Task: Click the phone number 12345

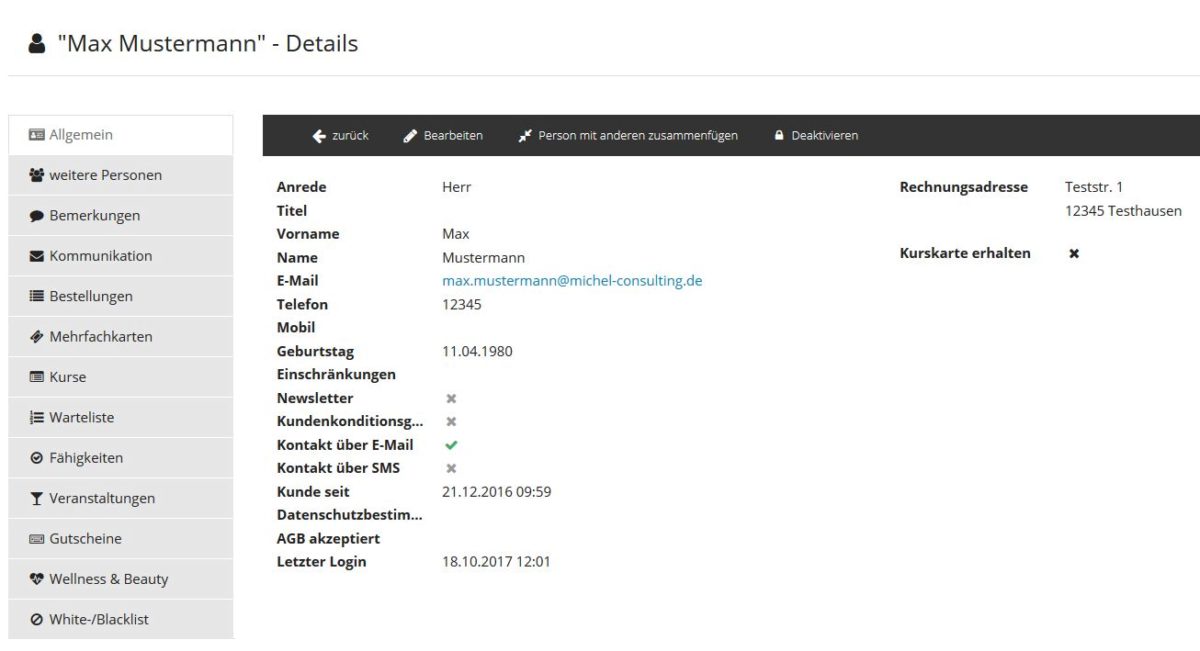Action: (x=461, y=304)
